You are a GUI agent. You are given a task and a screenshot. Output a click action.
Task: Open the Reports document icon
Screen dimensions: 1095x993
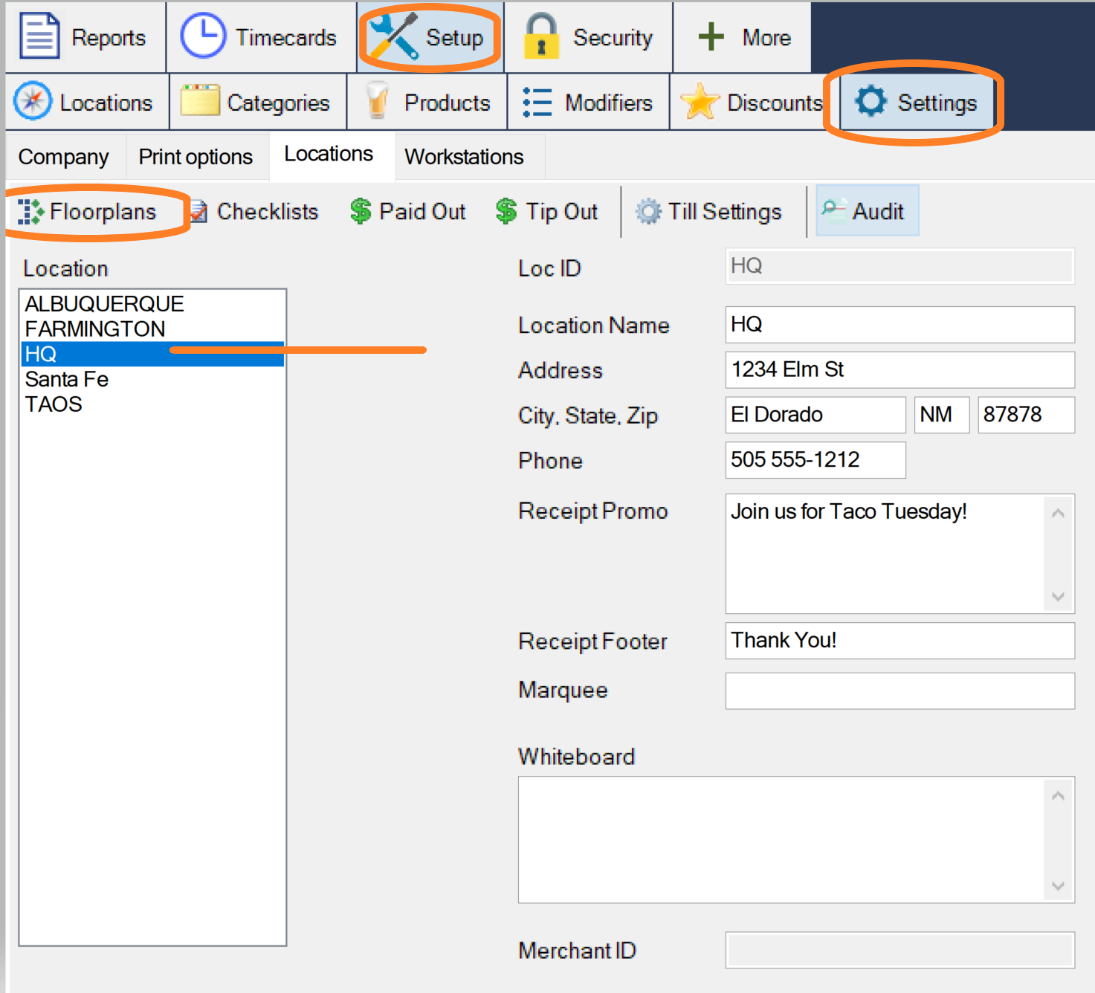click(x=39, y=36)
